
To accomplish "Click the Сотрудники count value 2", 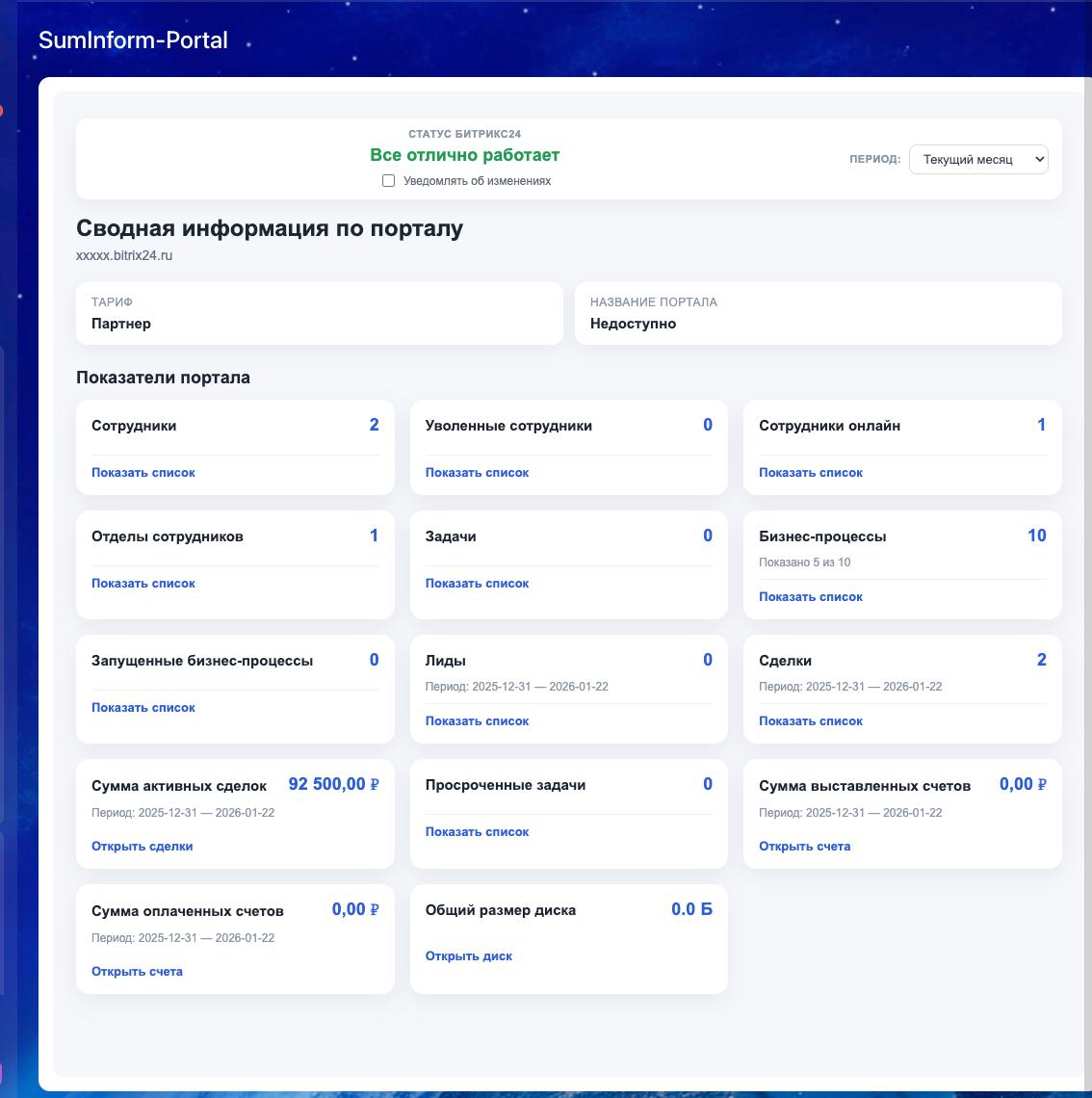I will pos(374,425).
